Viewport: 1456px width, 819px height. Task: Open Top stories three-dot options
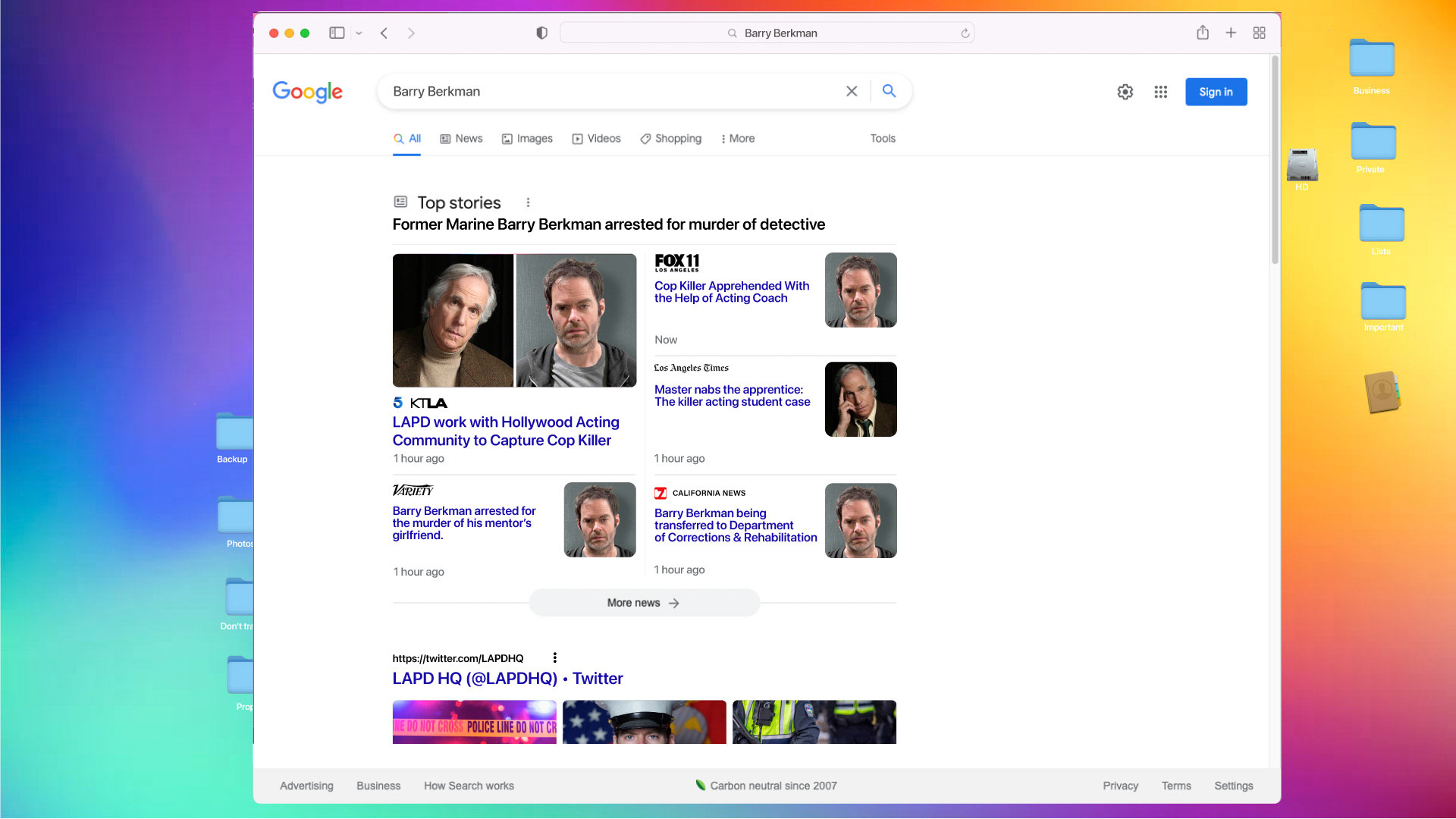(528, 202)
